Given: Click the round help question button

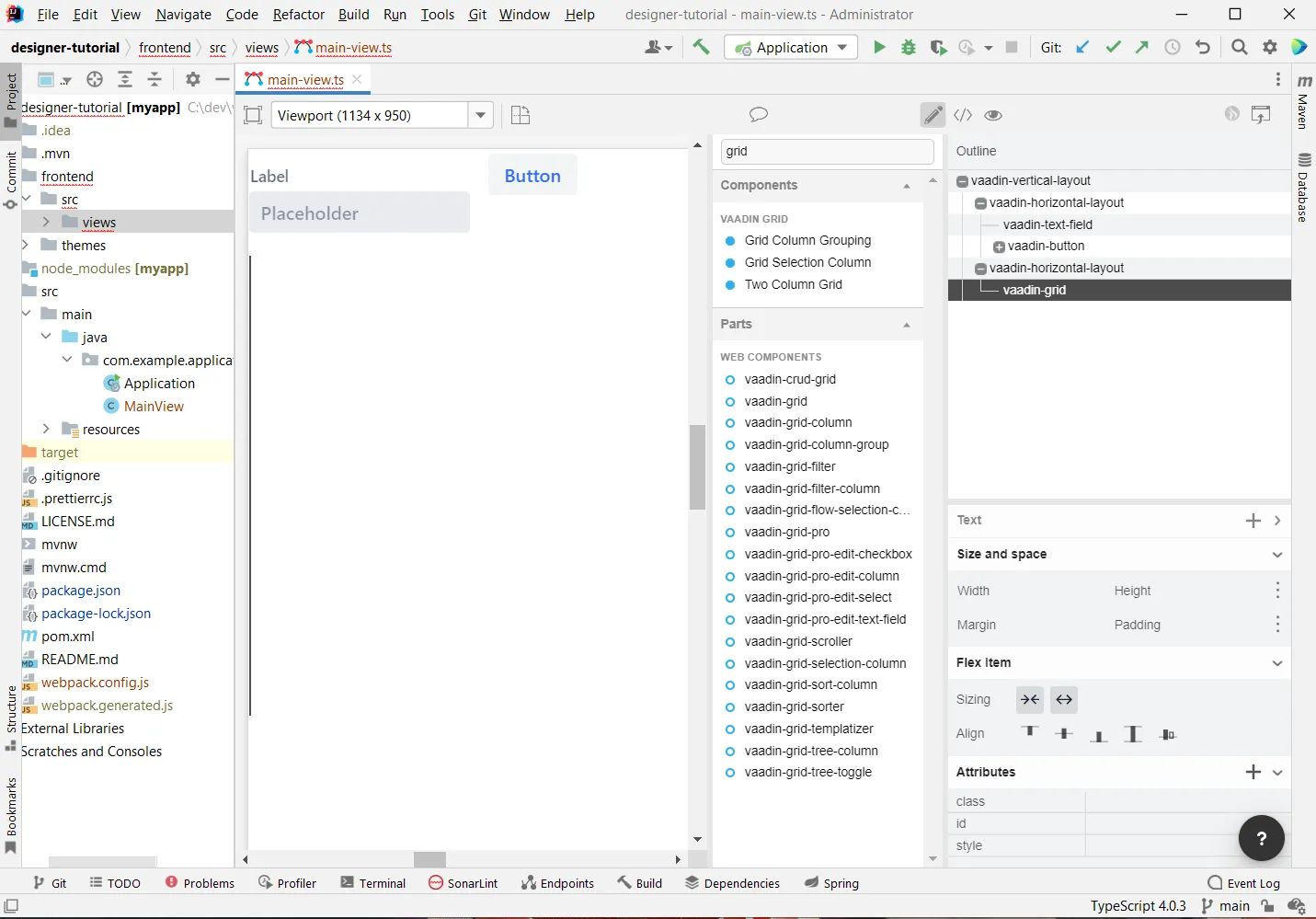Looking at the screenshot, I should click(x=1261, y=838).
